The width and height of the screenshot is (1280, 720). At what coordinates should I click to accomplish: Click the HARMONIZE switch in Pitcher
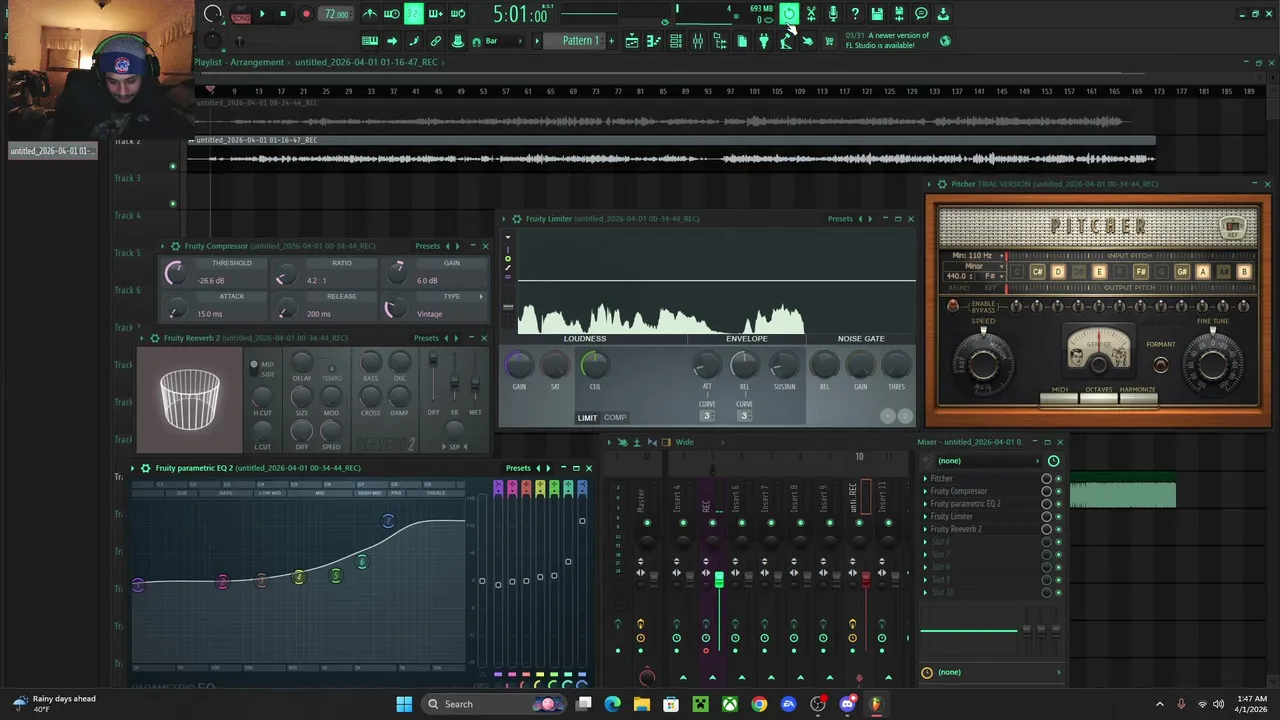[1137, 399]
